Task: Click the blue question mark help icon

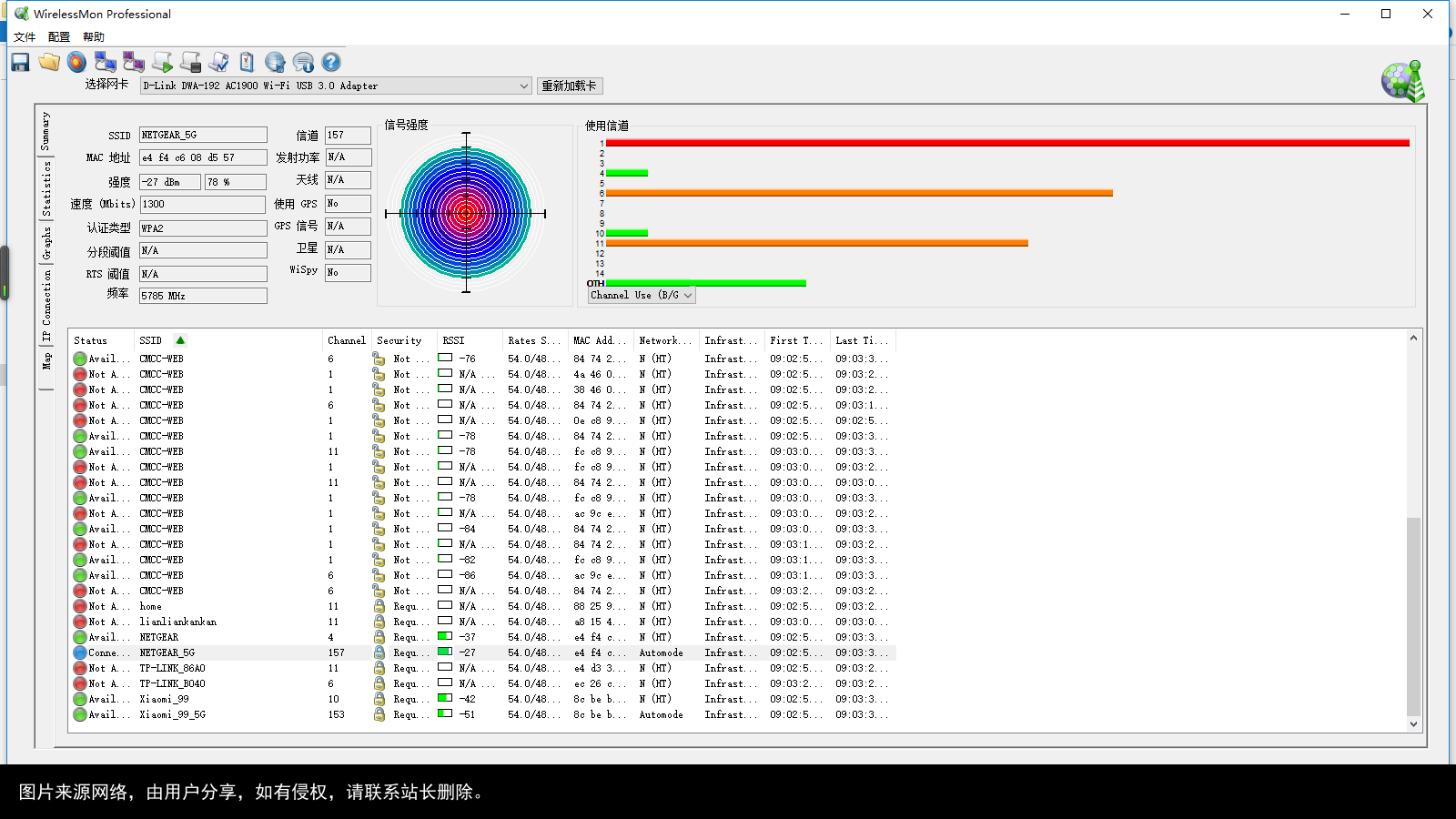Action: 331,62
